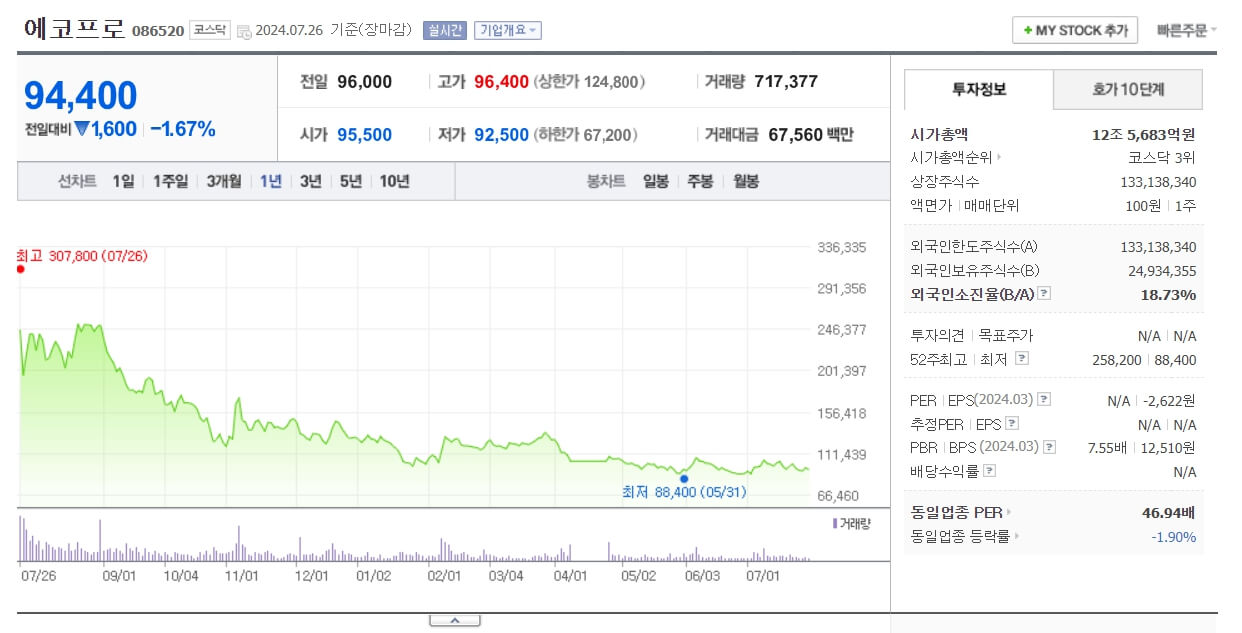Click the 외국인보유주식수(B) value 24,934,355
The image size is (1242, 633).
(1162, 270)
